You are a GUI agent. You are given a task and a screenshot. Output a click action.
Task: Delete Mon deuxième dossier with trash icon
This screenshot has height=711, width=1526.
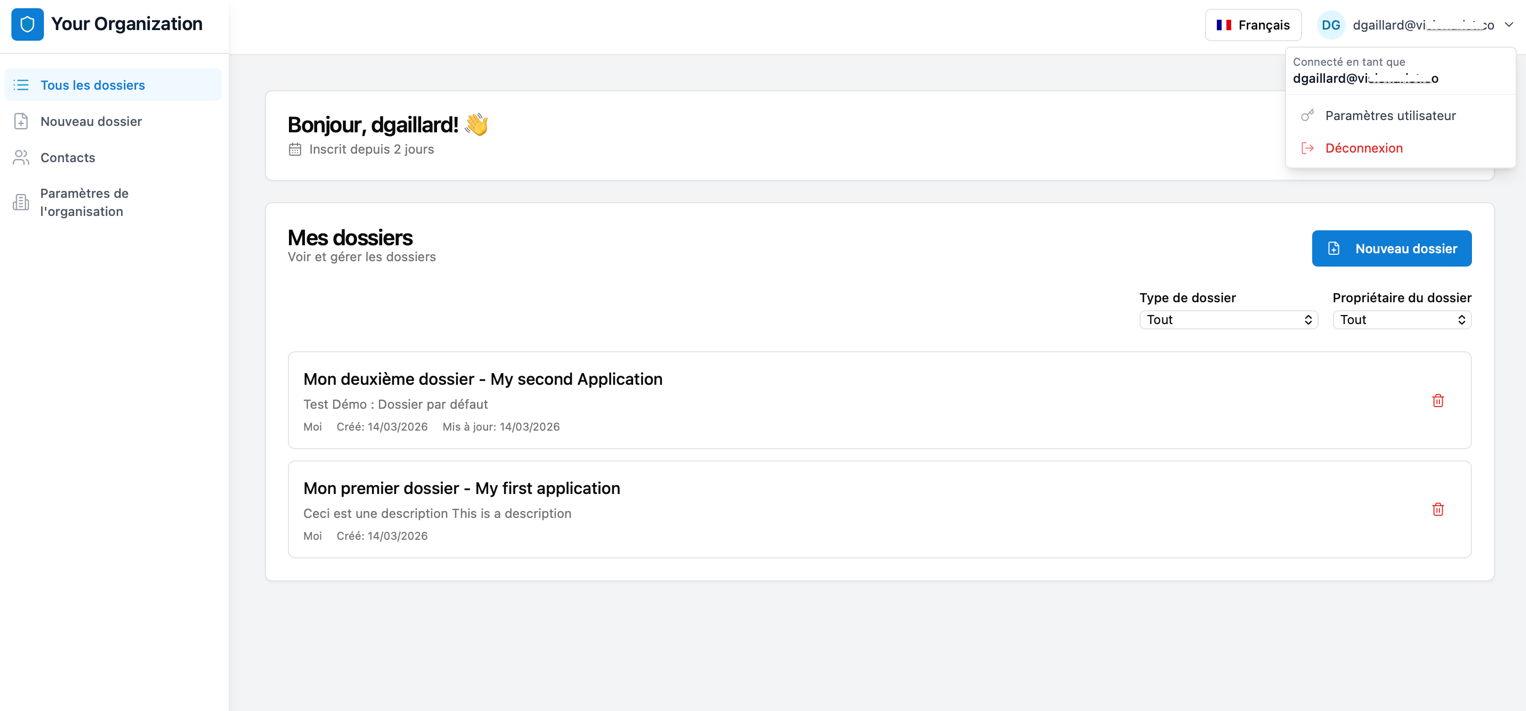(1438, 400)
